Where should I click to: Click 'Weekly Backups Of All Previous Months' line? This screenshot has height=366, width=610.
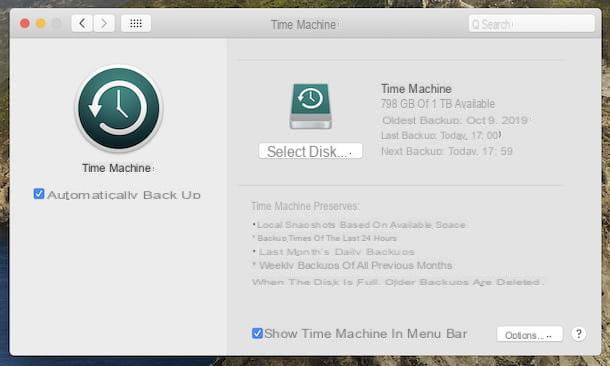[x=352, y=266]
